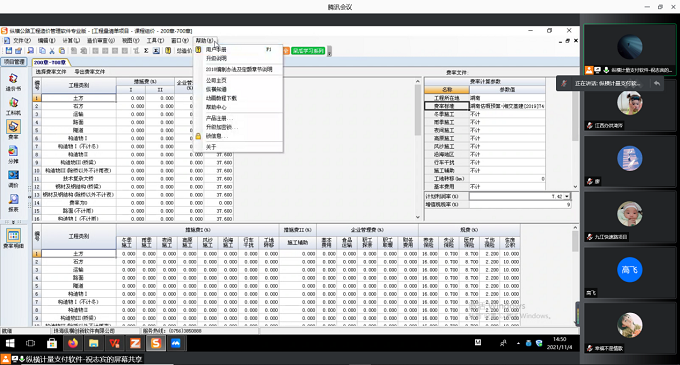This screenshot has width=680, height=365.
Task: Select 隧道 row in upper table
Action: tap(78, 130)
